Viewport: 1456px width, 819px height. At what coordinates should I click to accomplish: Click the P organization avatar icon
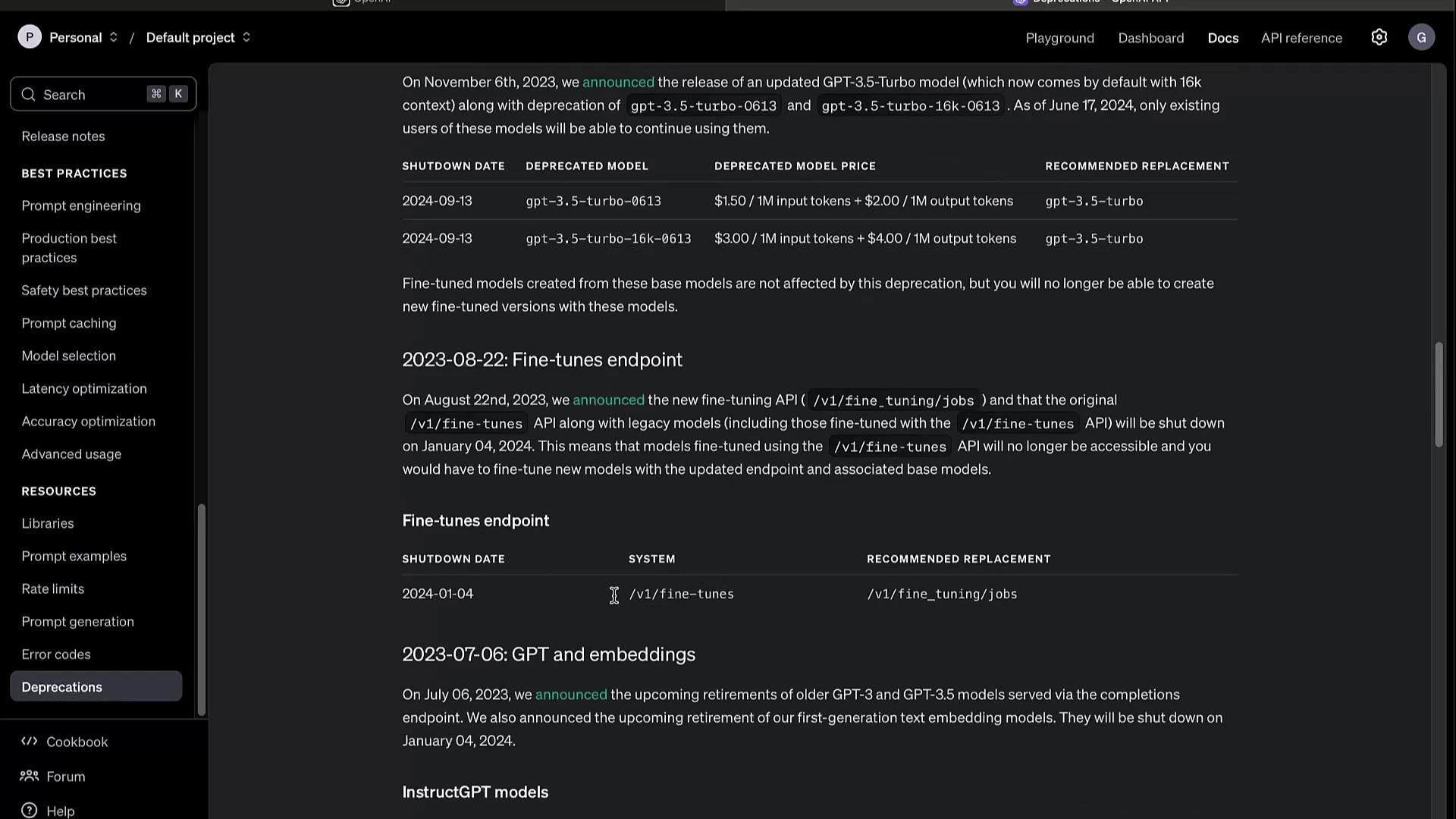[30, 37]
